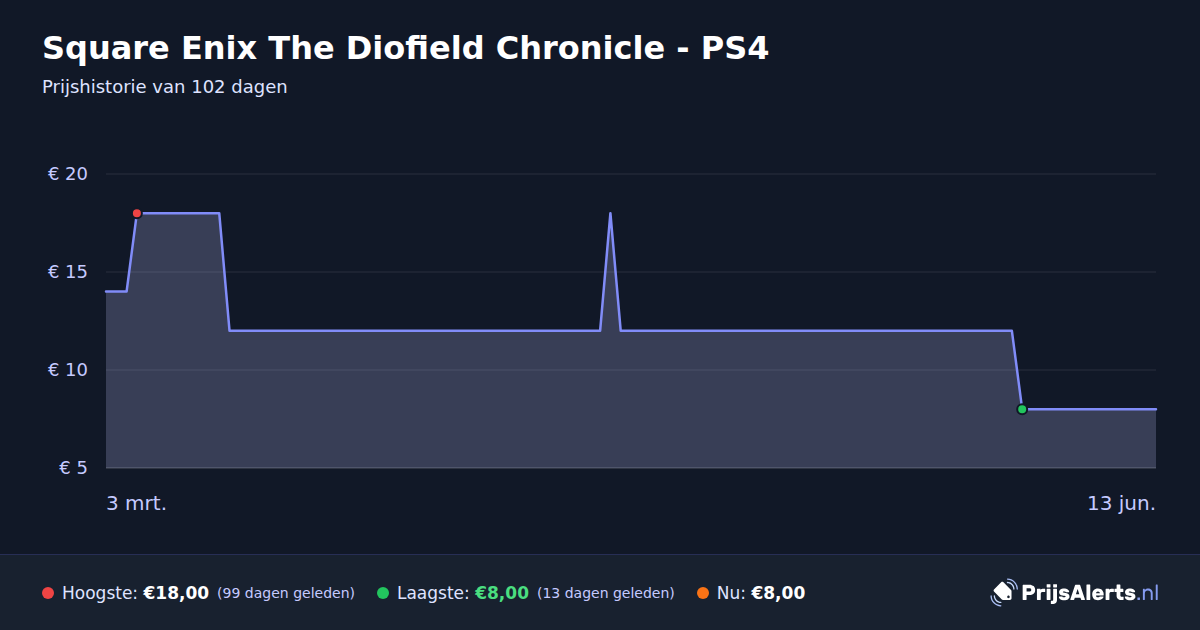1200x630 pixels.
Task: Click the 3 mrt. start date label
Action: pos(137,503)
